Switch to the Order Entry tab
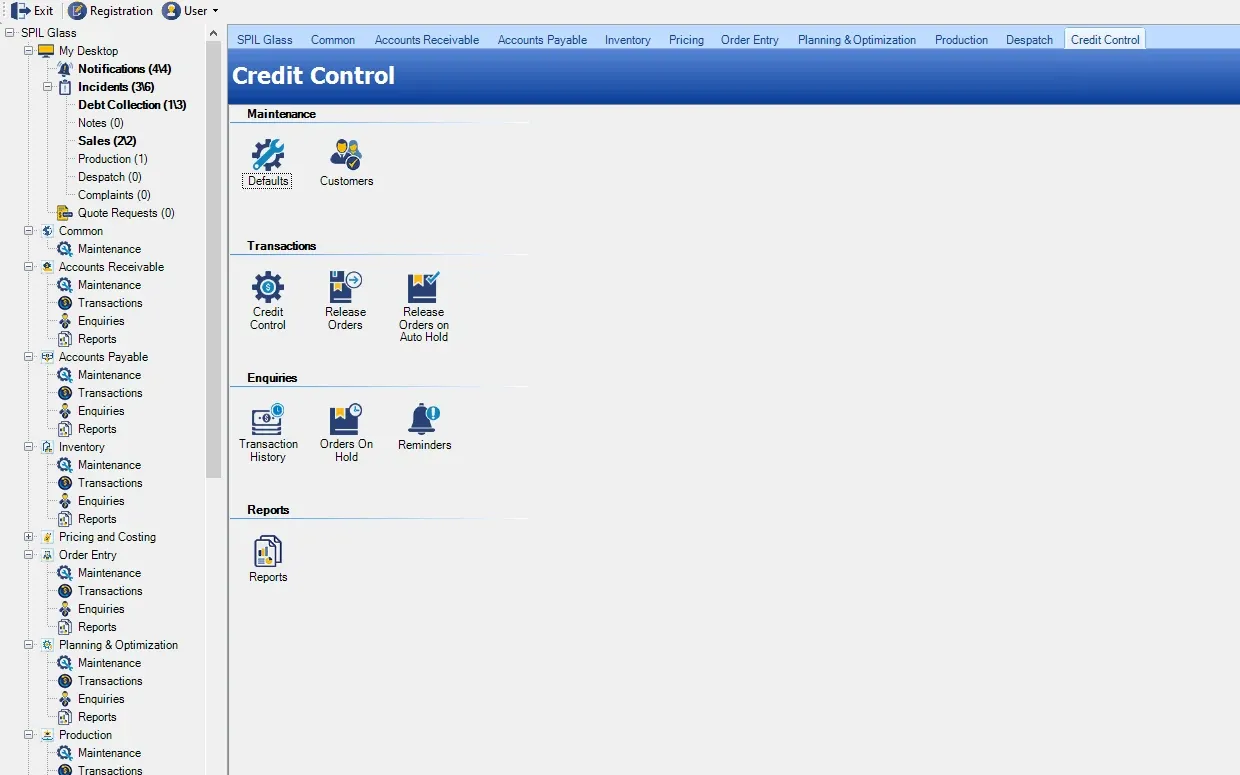 coord(750,40)
